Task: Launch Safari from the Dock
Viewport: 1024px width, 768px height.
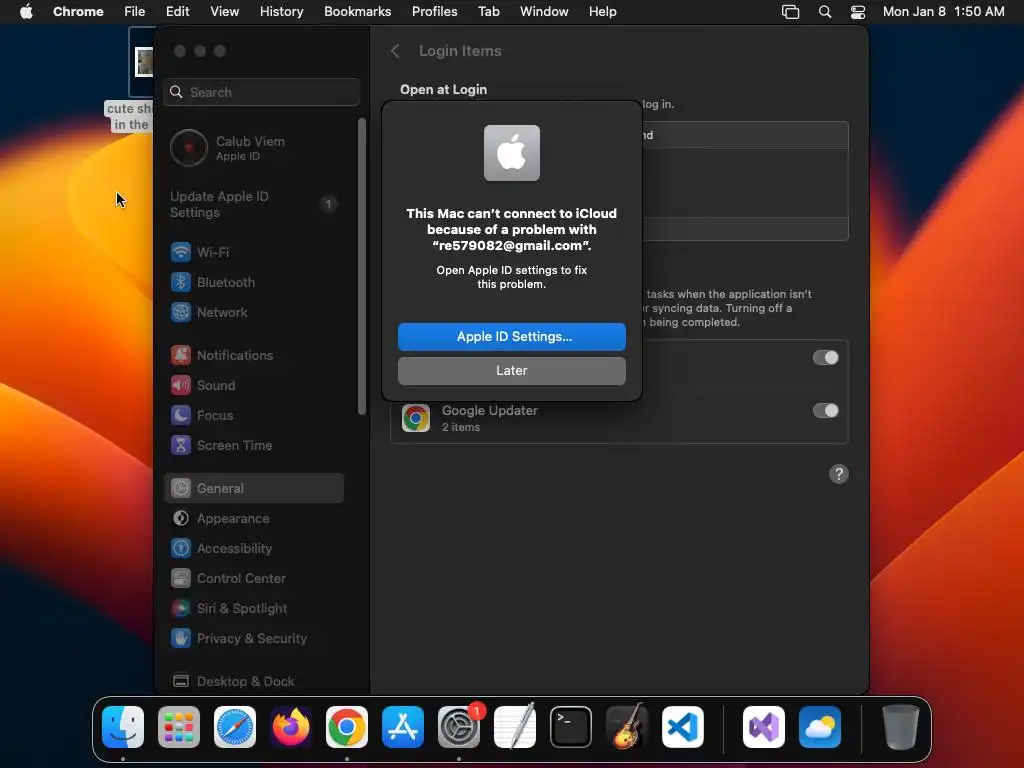Action: [x=235, y=727]
